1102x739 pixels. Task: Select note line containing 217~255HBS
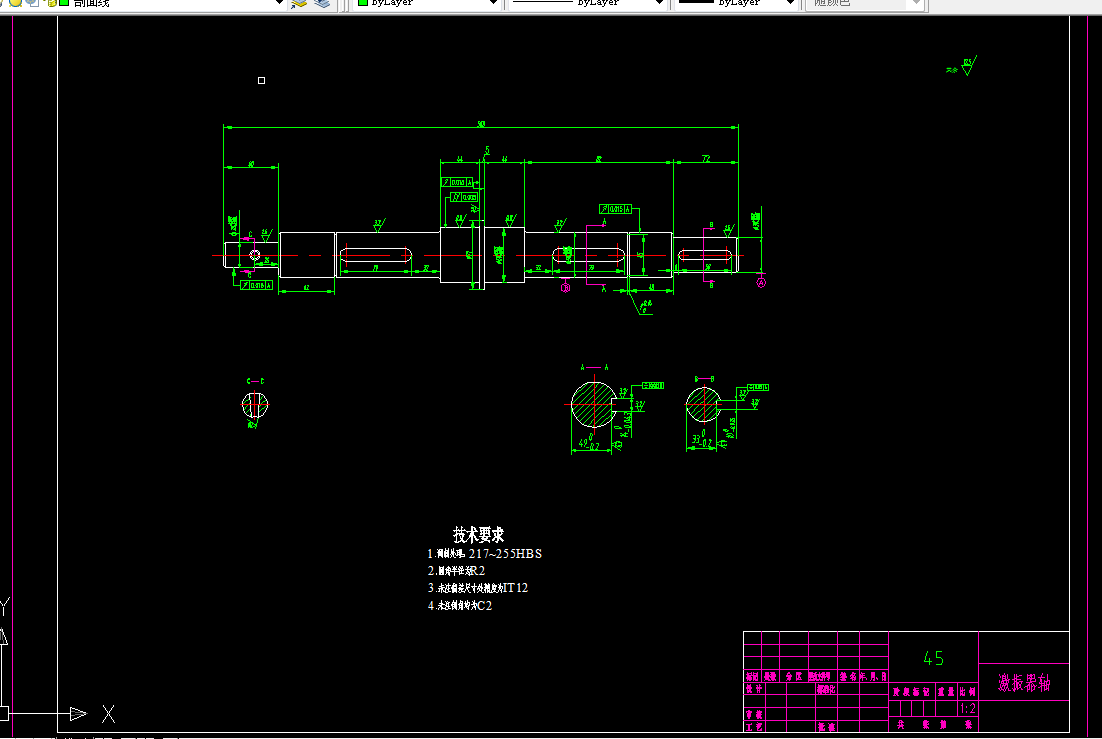coord(484,554)
